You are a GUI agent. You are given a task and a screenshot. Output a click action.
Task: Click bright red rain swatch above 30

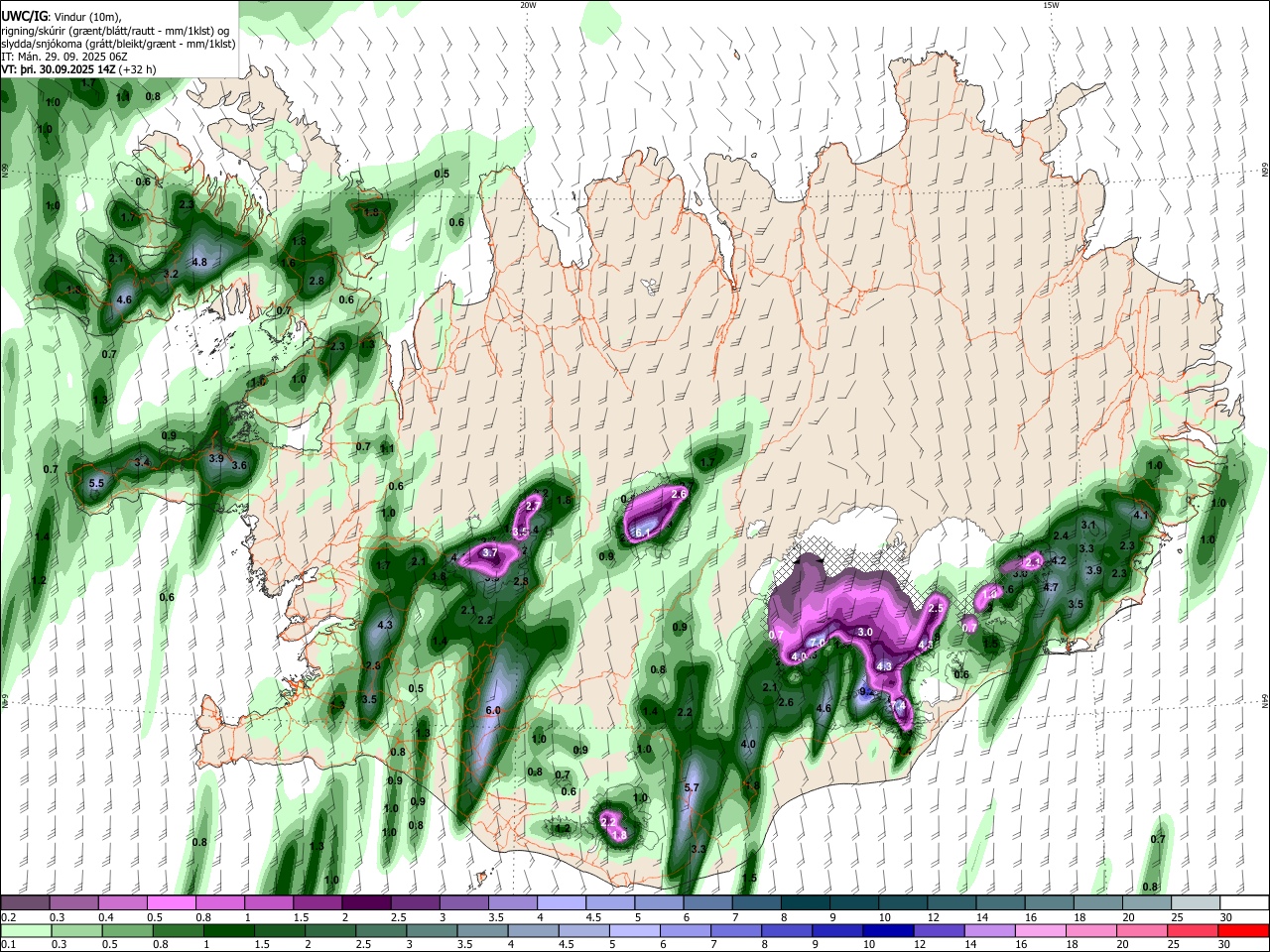[x=1243, y=930]
